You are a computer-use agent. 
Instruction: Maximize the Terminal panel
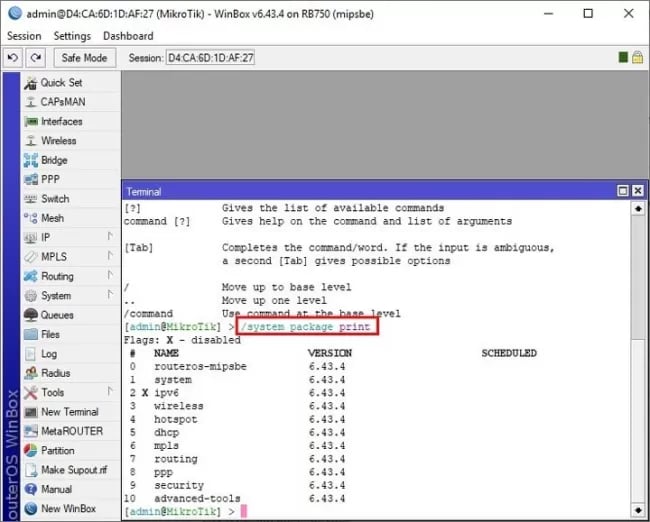point(623,191)
